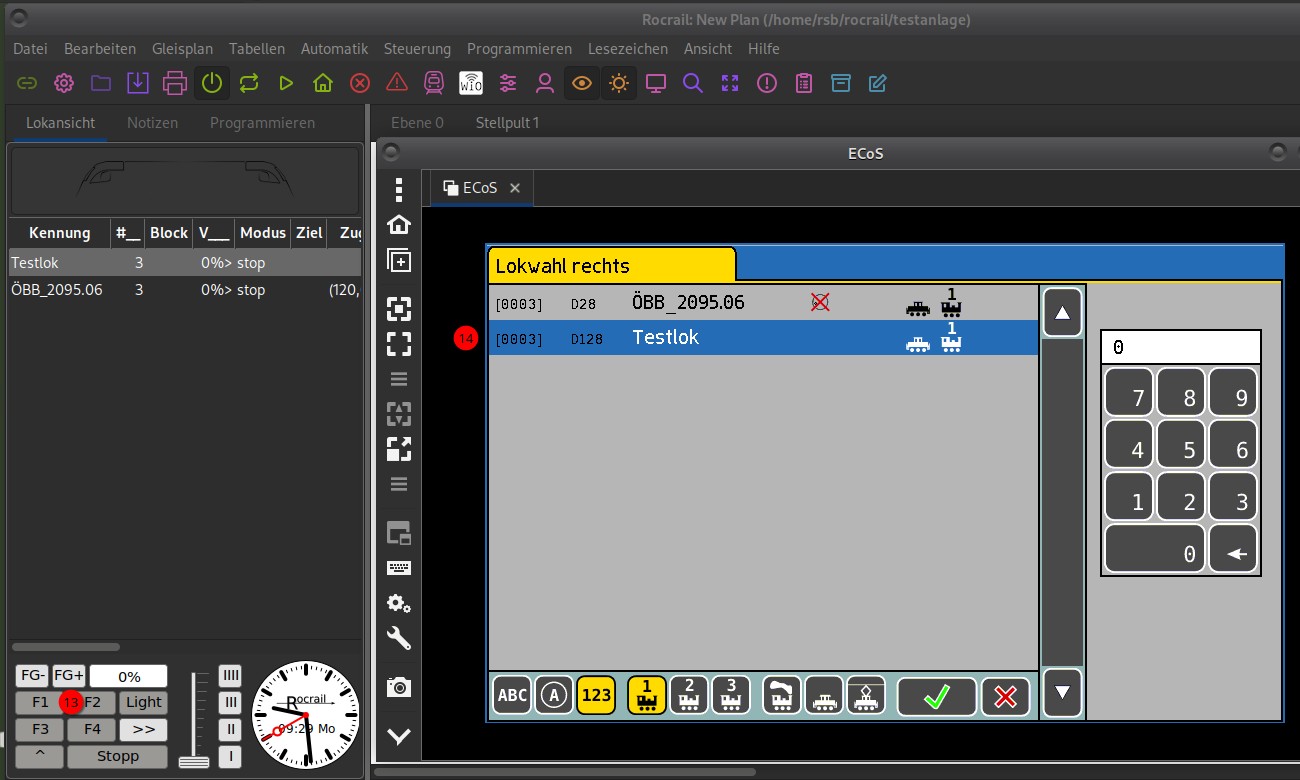Image resolution: width=1300 pixels, height=780 pixels.
Task: Open the Automatik menu
Action: 334,48
